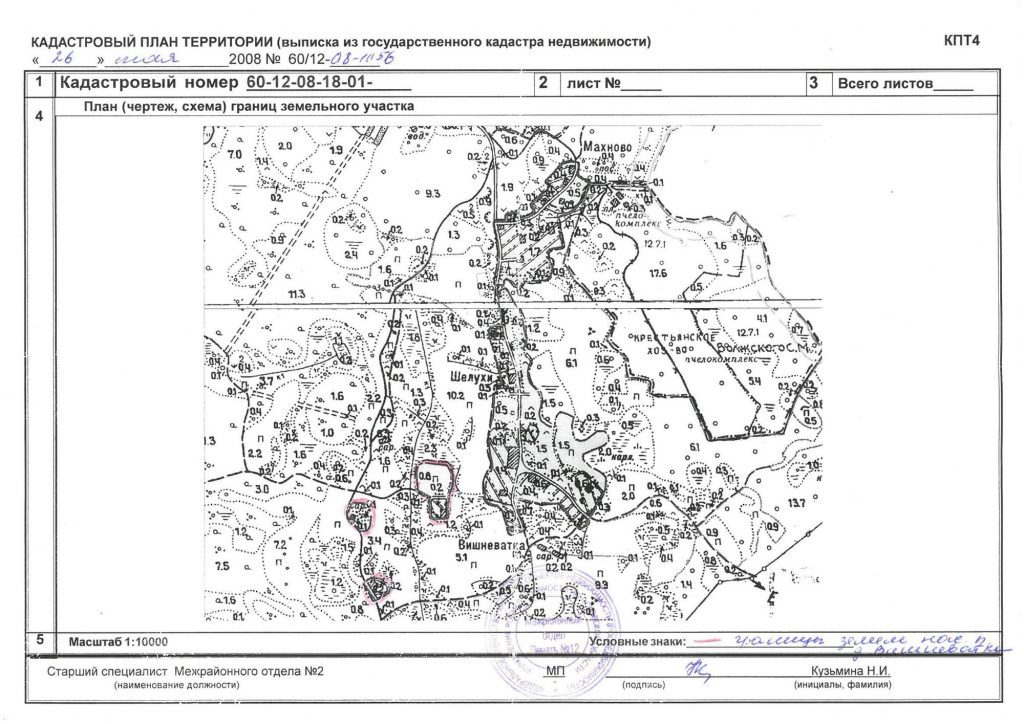1024x724 pixels.
Task: Click row number 4 plan section cell
Action: (x=39, y=116)
